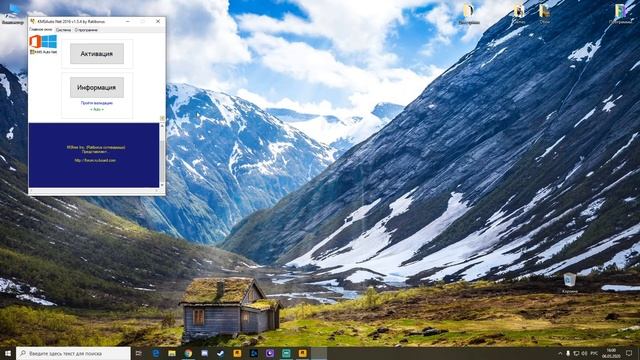Viewport: 640px width, 360px height.
Task: Select the rightmost top desktop icon
Action: tap(621, 14)
